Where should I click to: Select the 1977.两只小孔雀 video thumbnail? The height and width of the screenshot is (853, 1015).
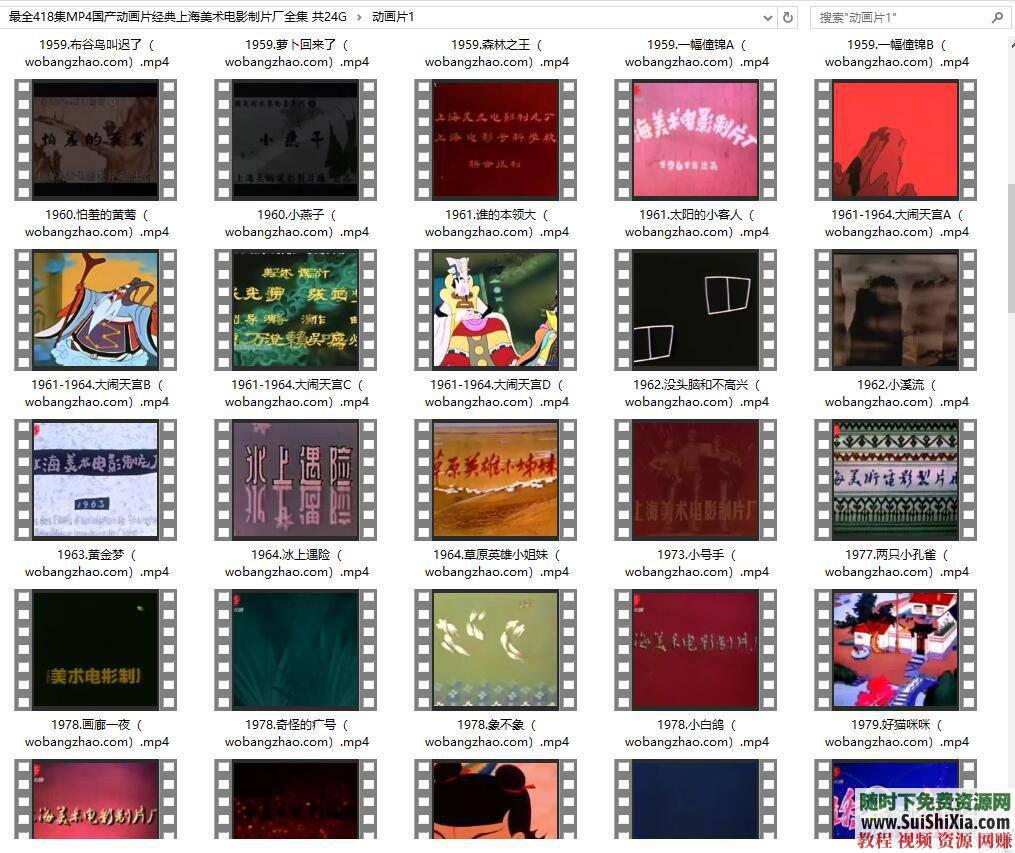click(x=895, y=480)
